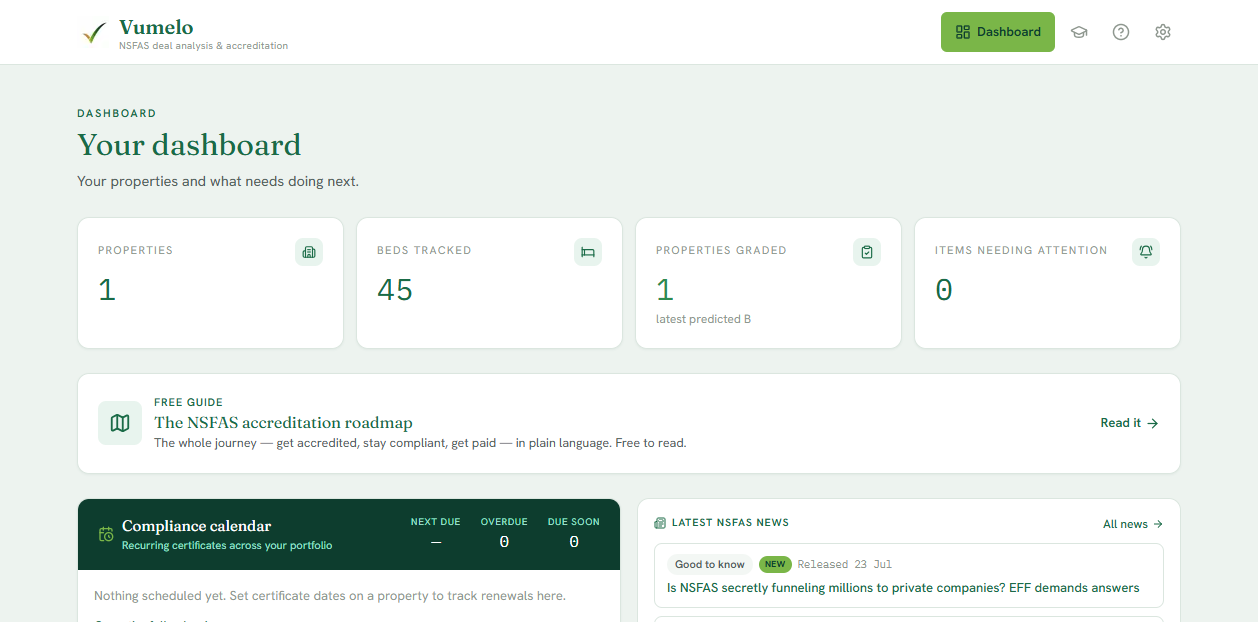
Task: Open the help question mark icon
Action: pyautogui.click(x=1121, y=32)
